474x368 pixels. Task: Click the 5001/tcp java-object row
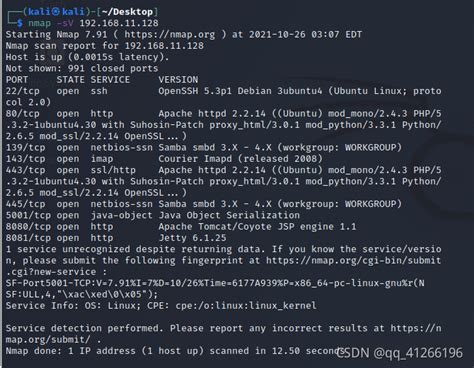(153, 215)
